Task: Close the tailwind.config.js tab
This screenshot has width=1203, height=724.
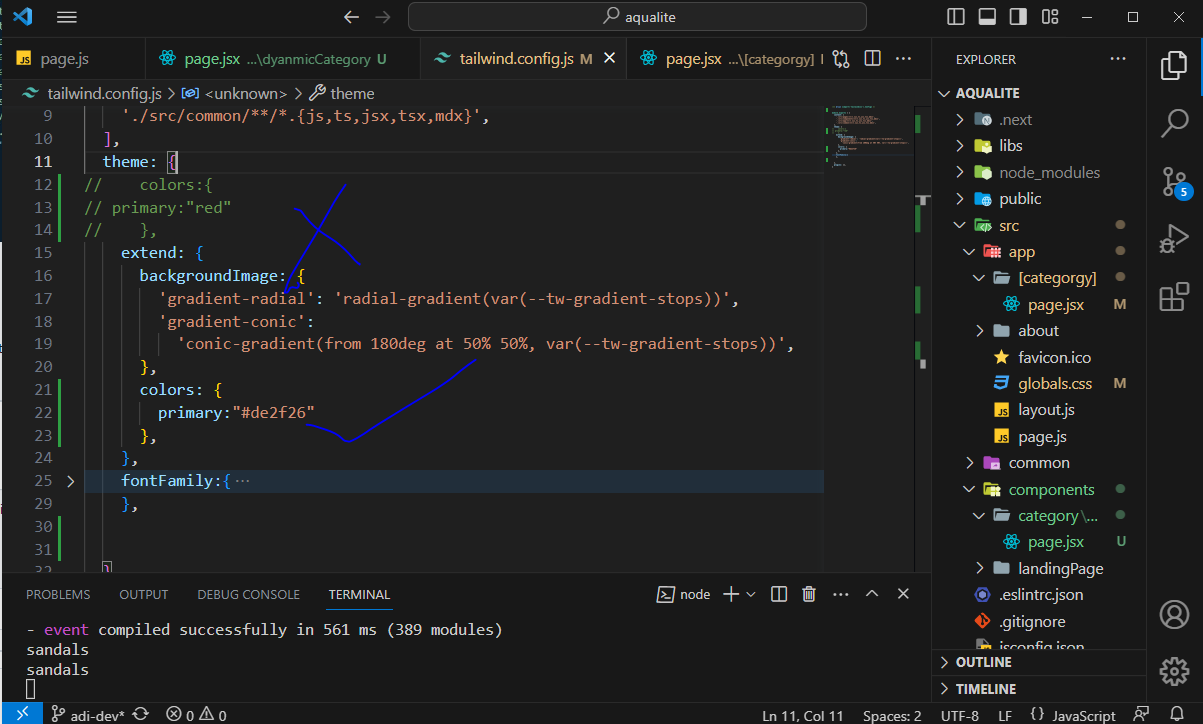Action: click(x=610, y=59)
